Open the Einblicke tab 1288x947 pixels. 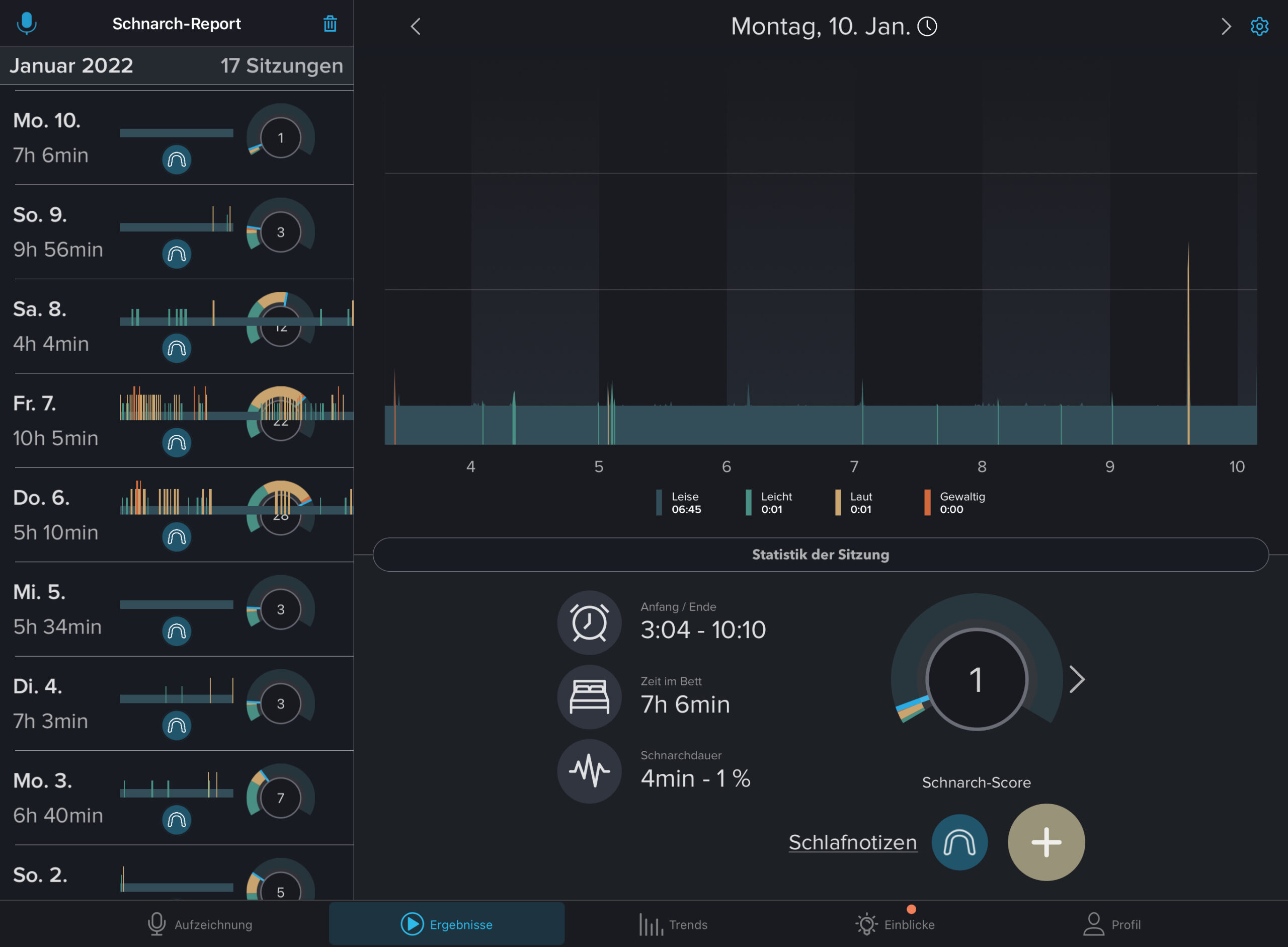(x=895, y=924)
